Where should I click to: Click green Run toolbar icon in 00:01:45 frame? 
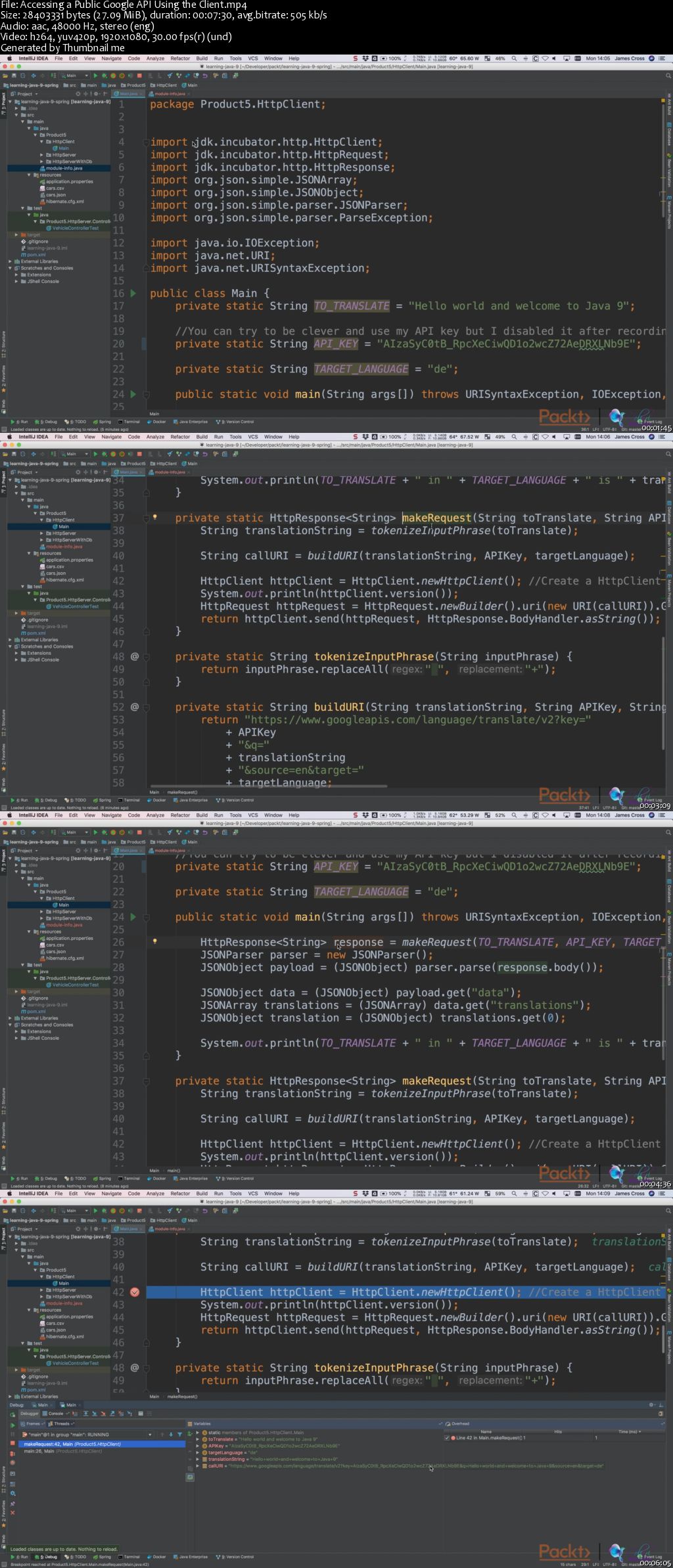click(95, 76)
